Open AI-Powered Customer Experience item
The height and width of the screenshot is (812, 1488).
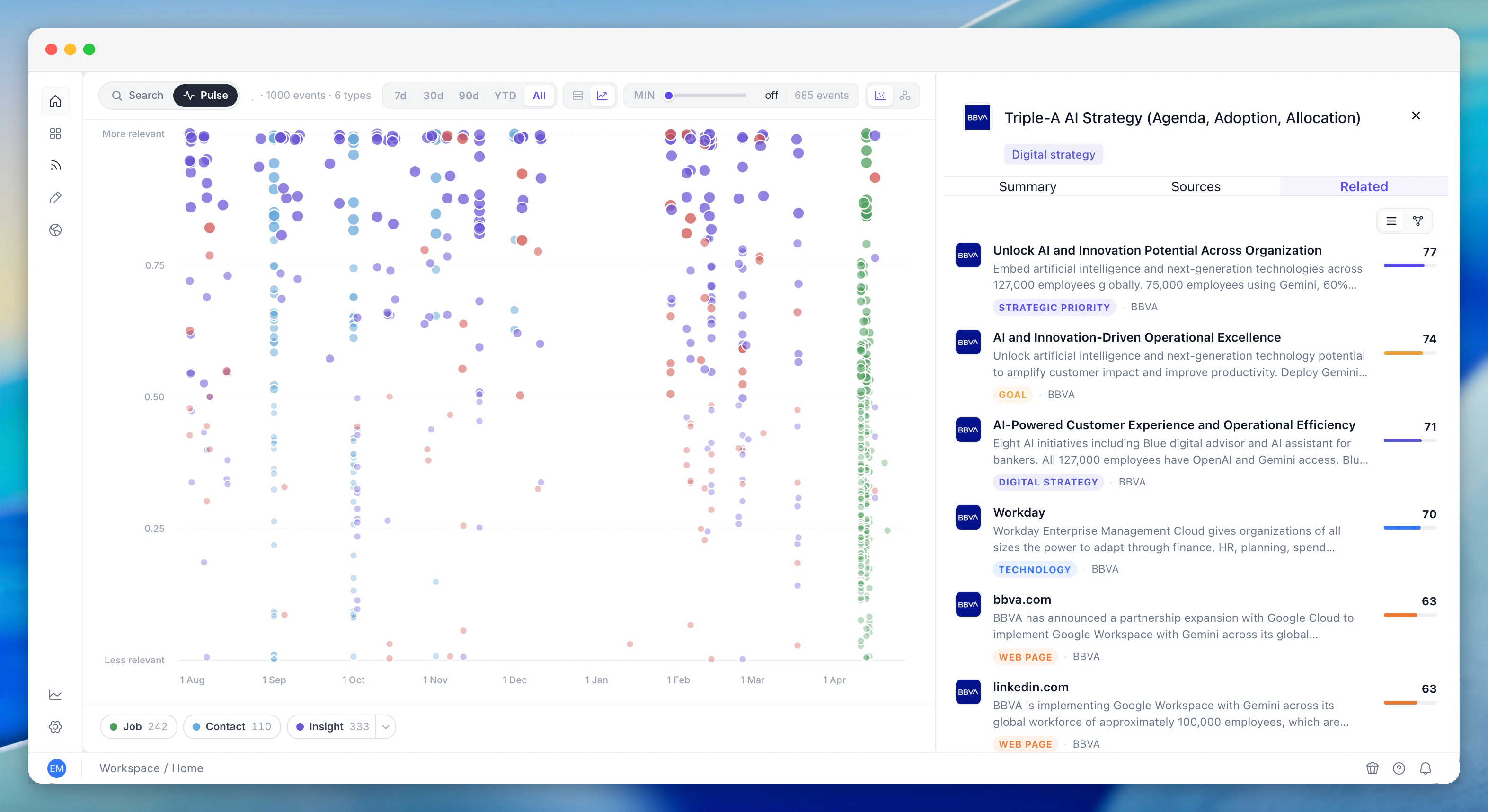coord(1196,453)
